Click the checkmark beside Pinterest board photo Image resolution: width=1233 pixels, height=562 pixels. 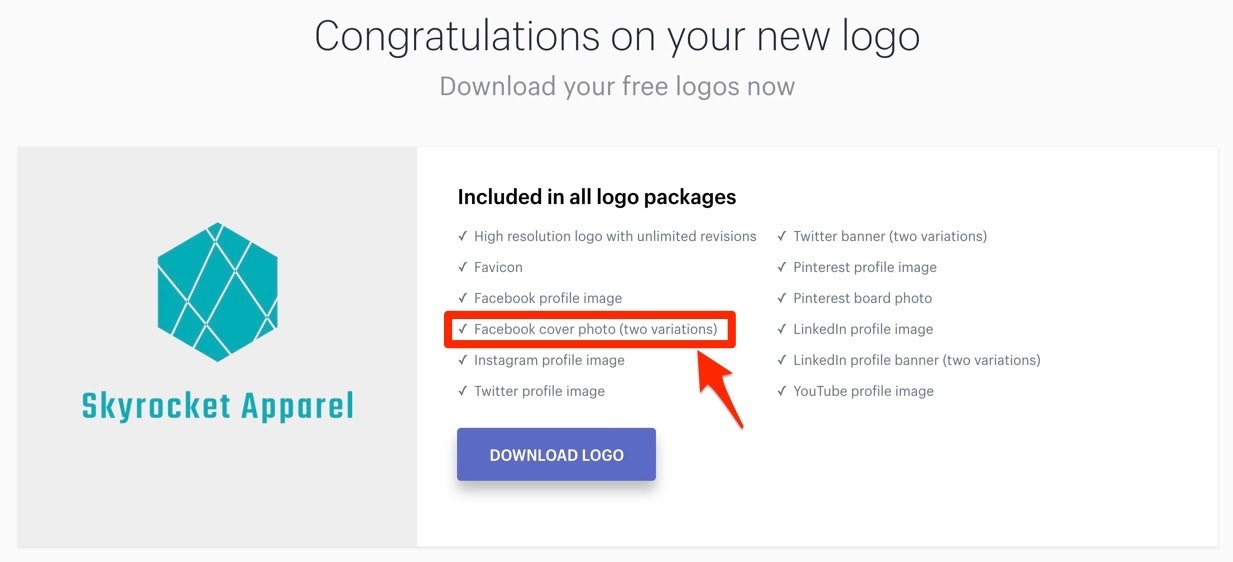[782, 298]
